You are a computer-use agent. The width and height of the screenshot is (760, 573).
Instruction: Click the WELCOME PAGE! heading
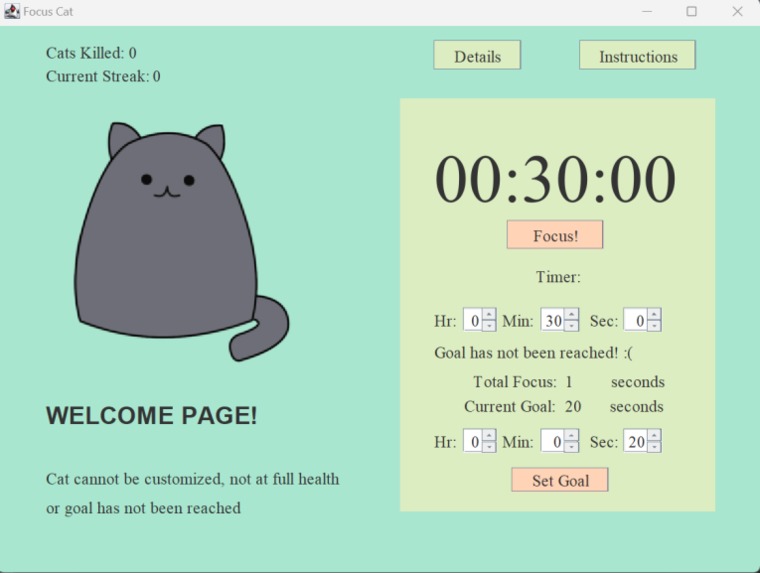(x=152, y=415)
